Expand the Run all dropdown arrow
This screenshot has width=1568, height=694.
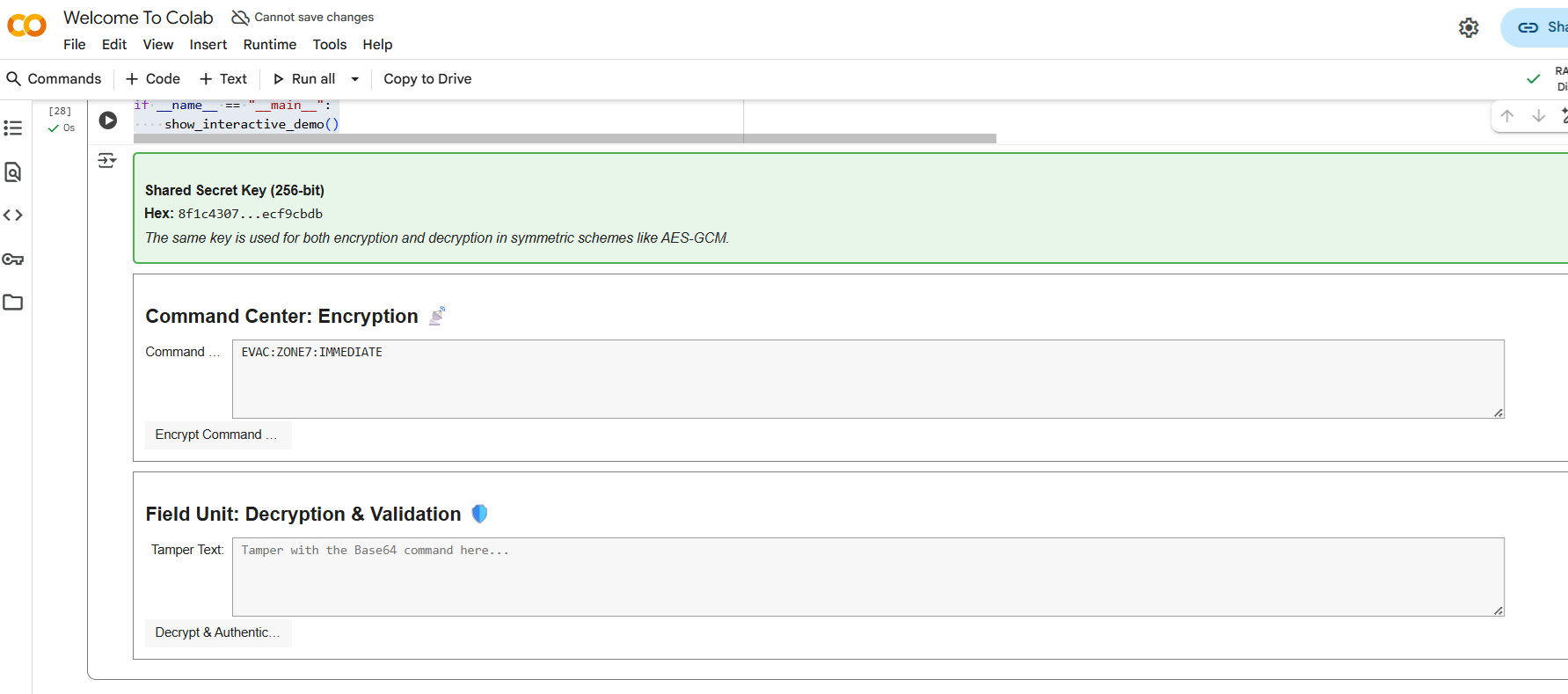click(355, 79)
